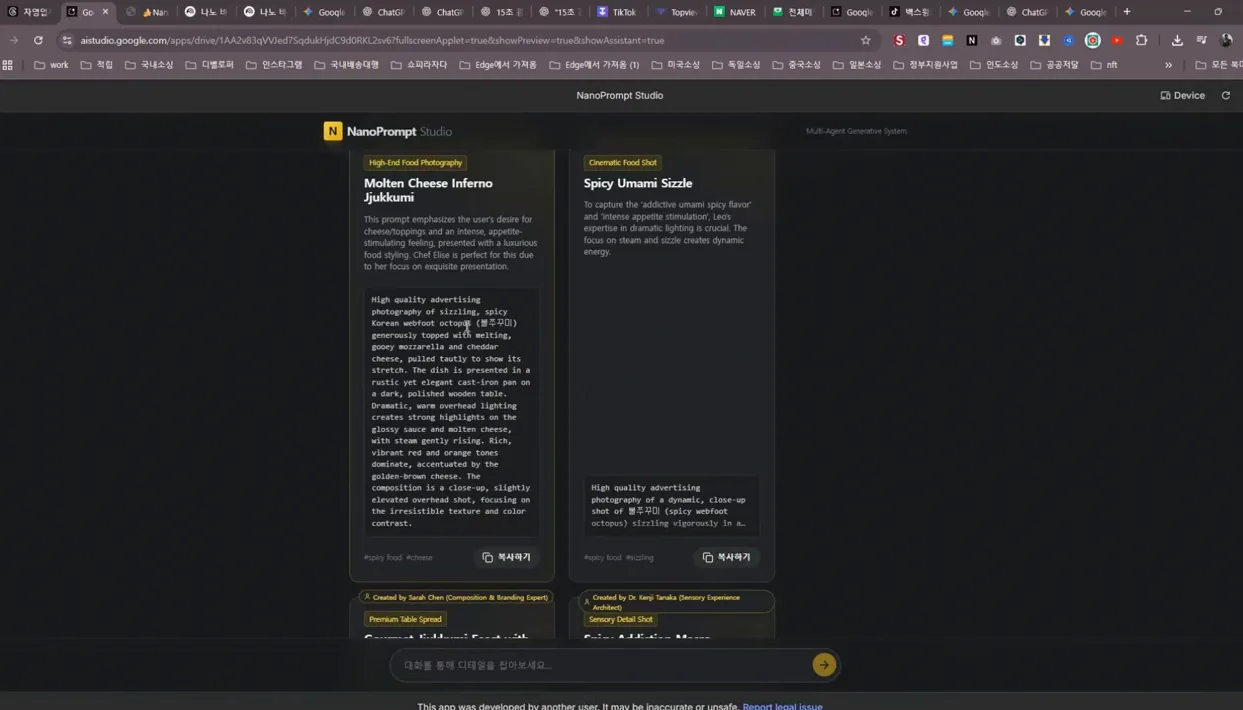Restore the browser window size button

pyautogui.click(x=1218, y=12)
